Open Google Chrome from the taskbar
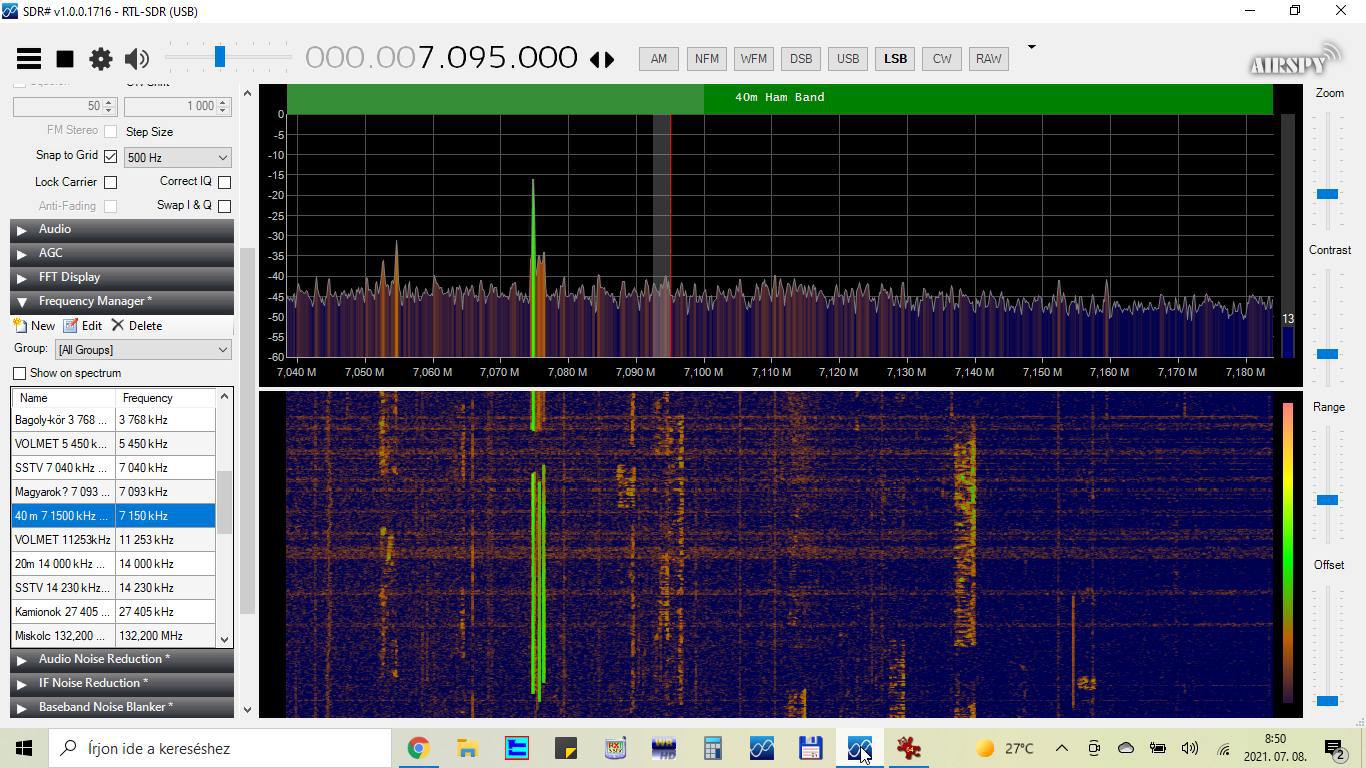This screenshot has width=1366, height=768. 418,748
